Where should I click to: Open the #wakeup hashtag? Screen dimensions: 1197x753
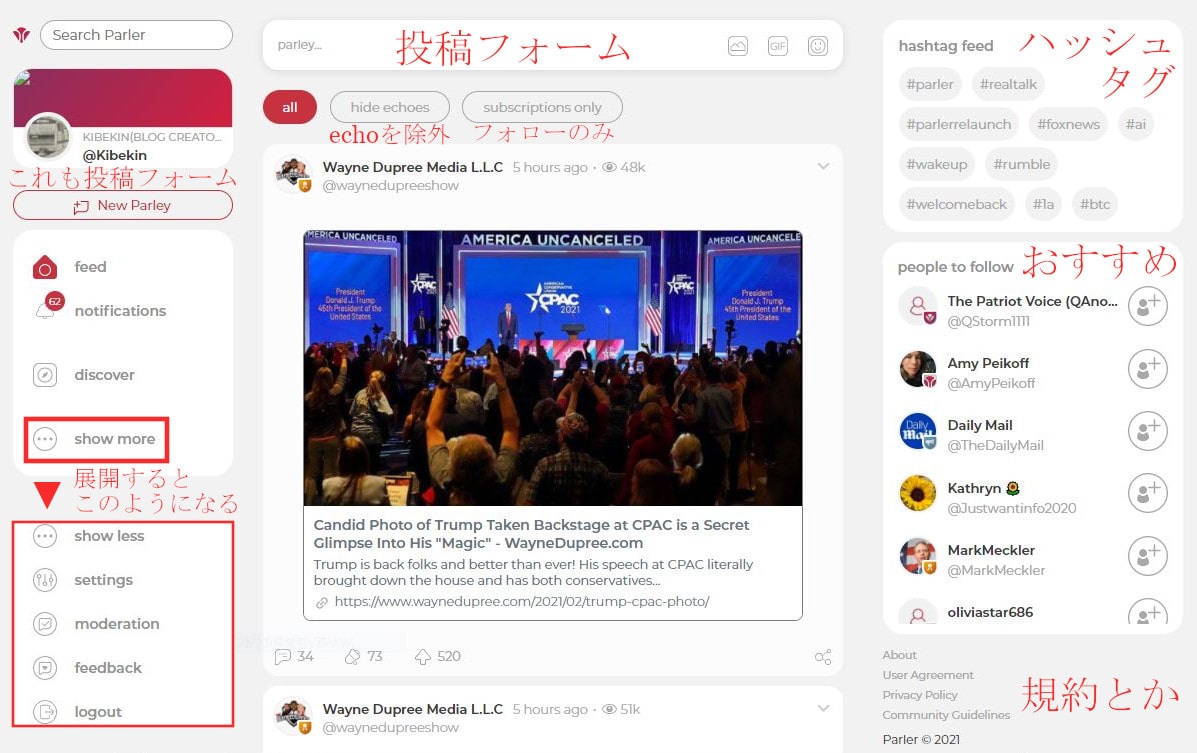937,164
